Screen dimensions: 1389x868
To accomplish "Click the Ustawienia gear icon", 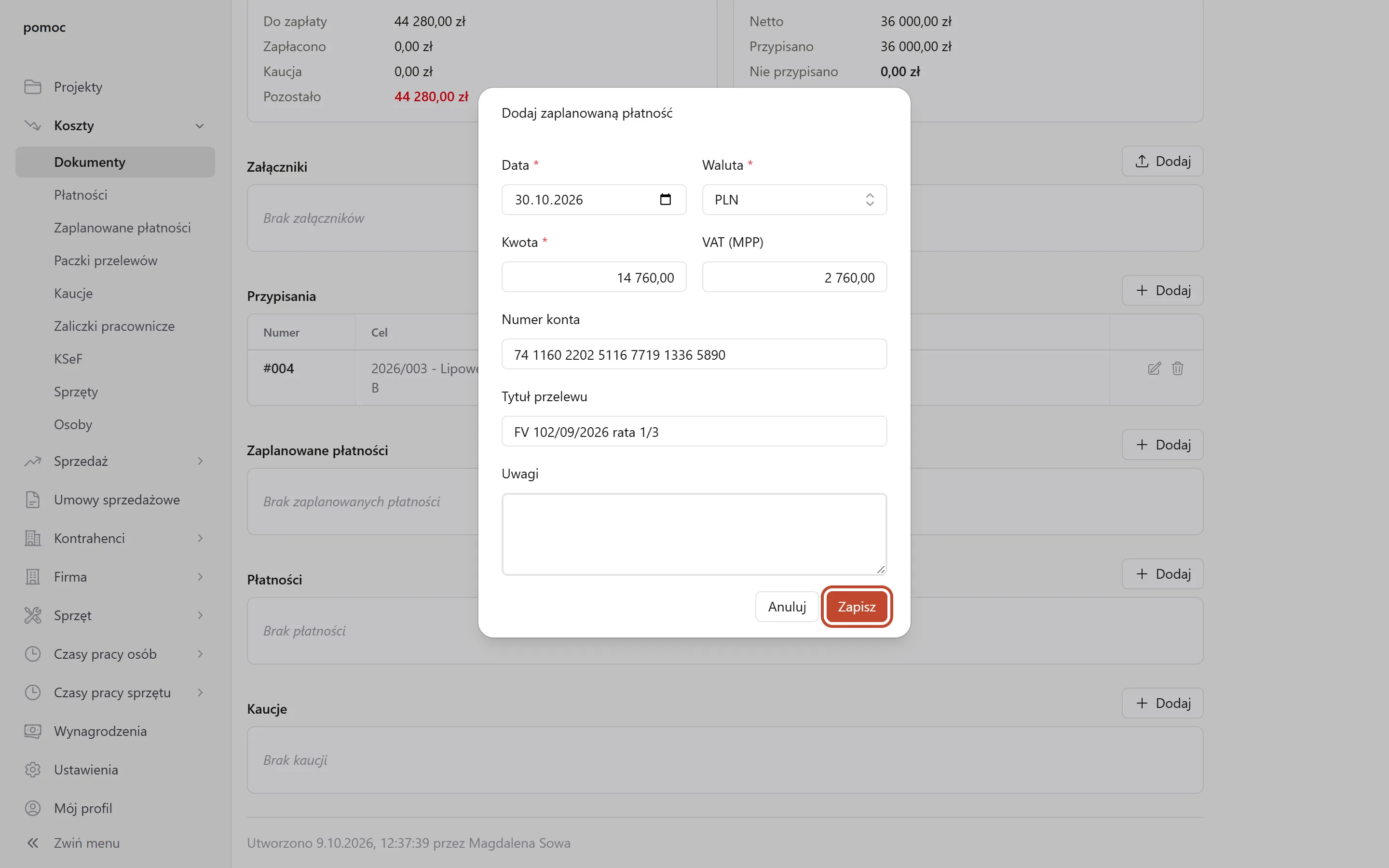I will tap(33, 769).
